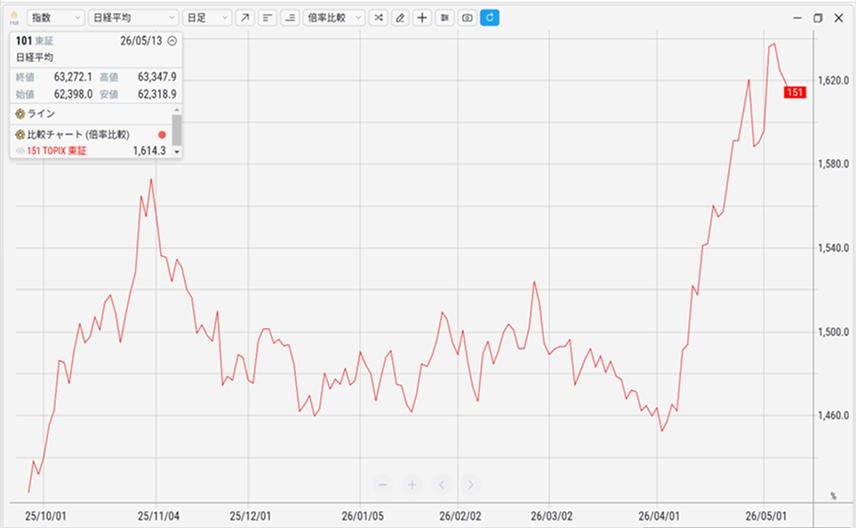Click the 1,614.3 TOPIX value
Image resolution: width=856 pixels, height=528 pixels.
pos(150,151)
